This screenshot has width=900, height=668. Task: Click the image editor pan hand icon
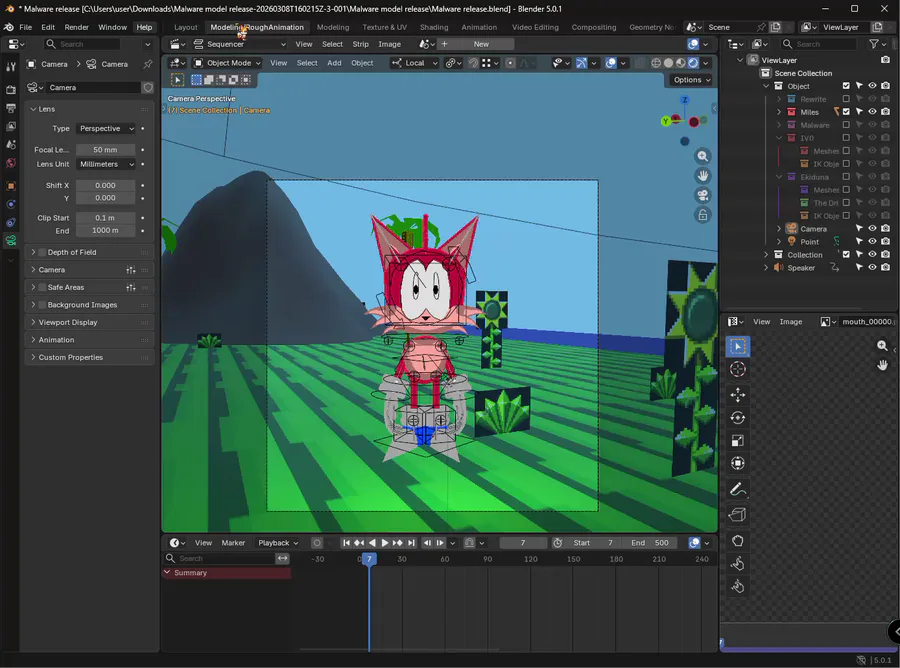click(882, 365)
